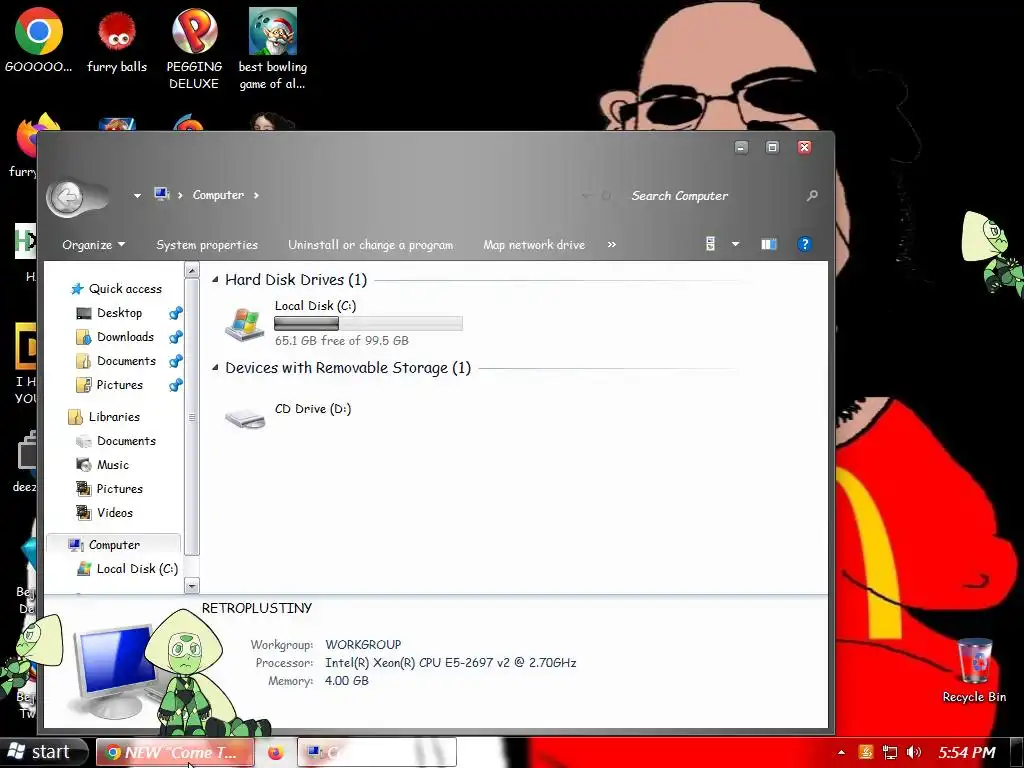The height and width of the screenshot is (768, 1024).
Task: Click arrow before Computer in breadcrumb
Action: click(180, 195)
